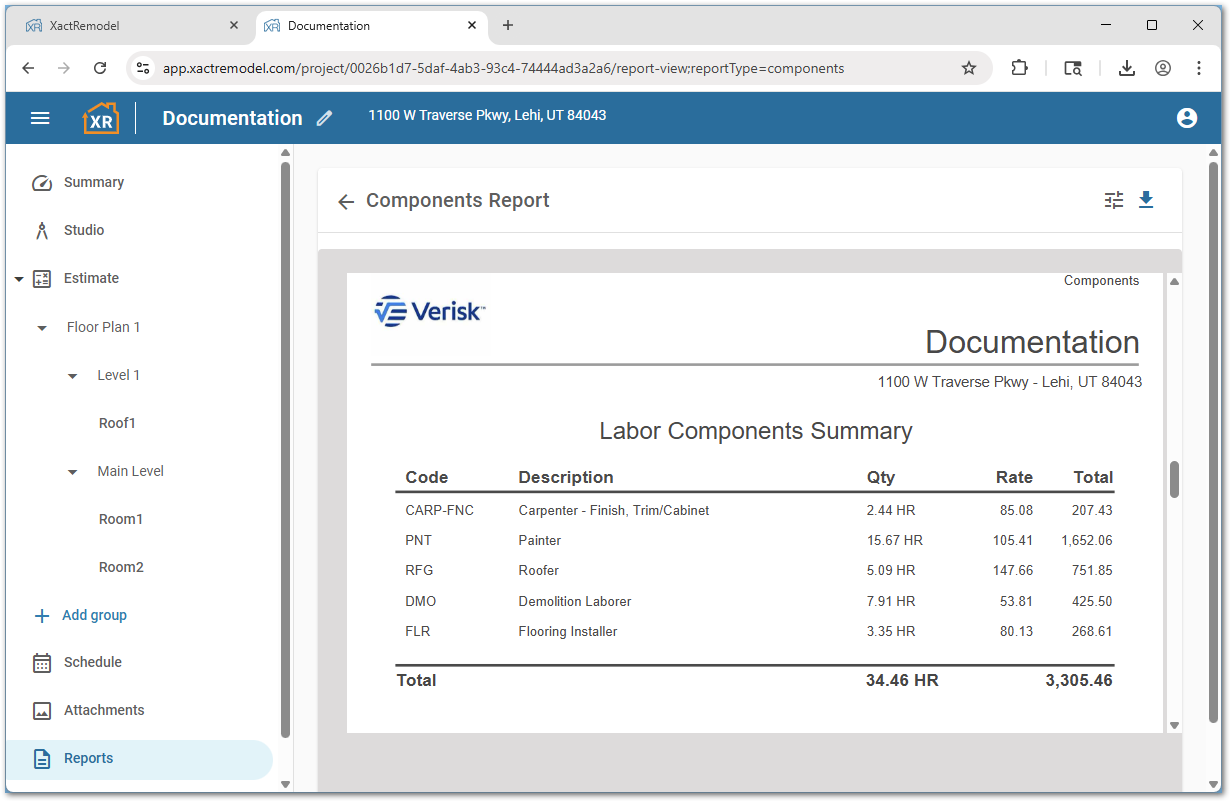Collapse the Main Level group
Image resolution: width=1231 pixels, height=802 pixels.
71,471
